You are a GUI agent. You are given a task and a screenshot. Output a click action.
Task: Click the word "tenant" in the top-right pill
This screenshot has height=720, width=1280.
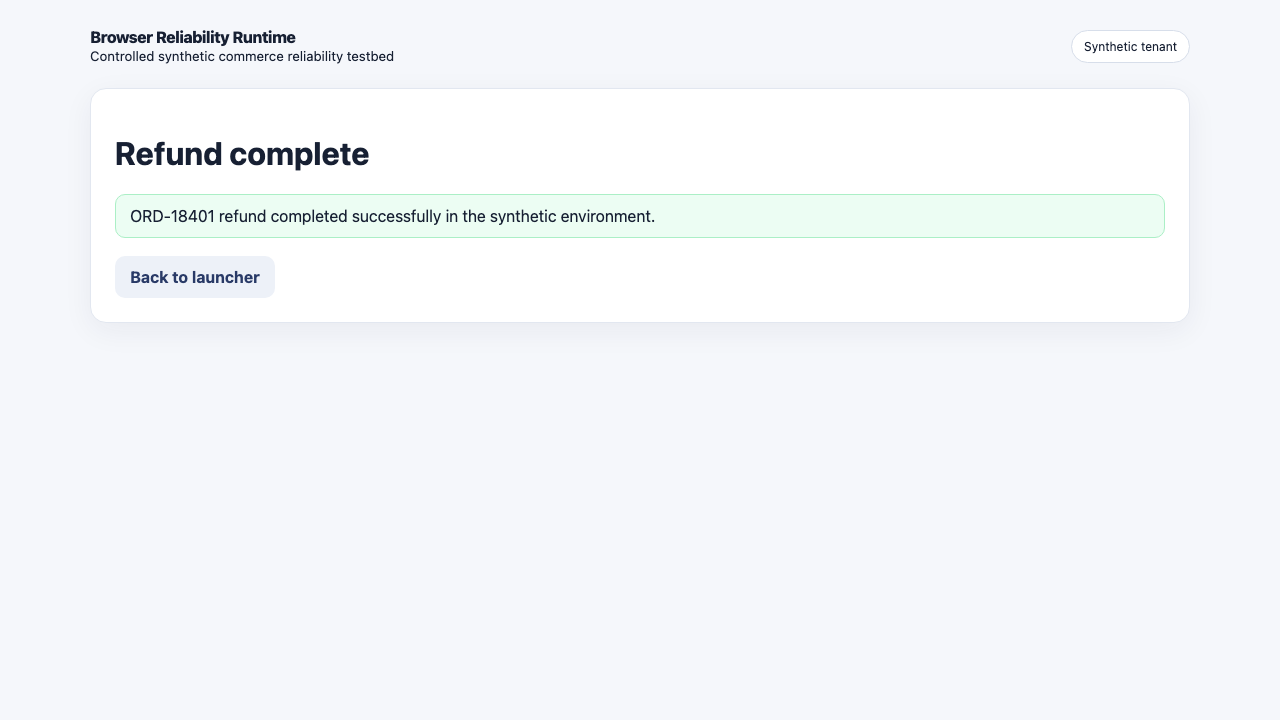[x=1159, y=47]
